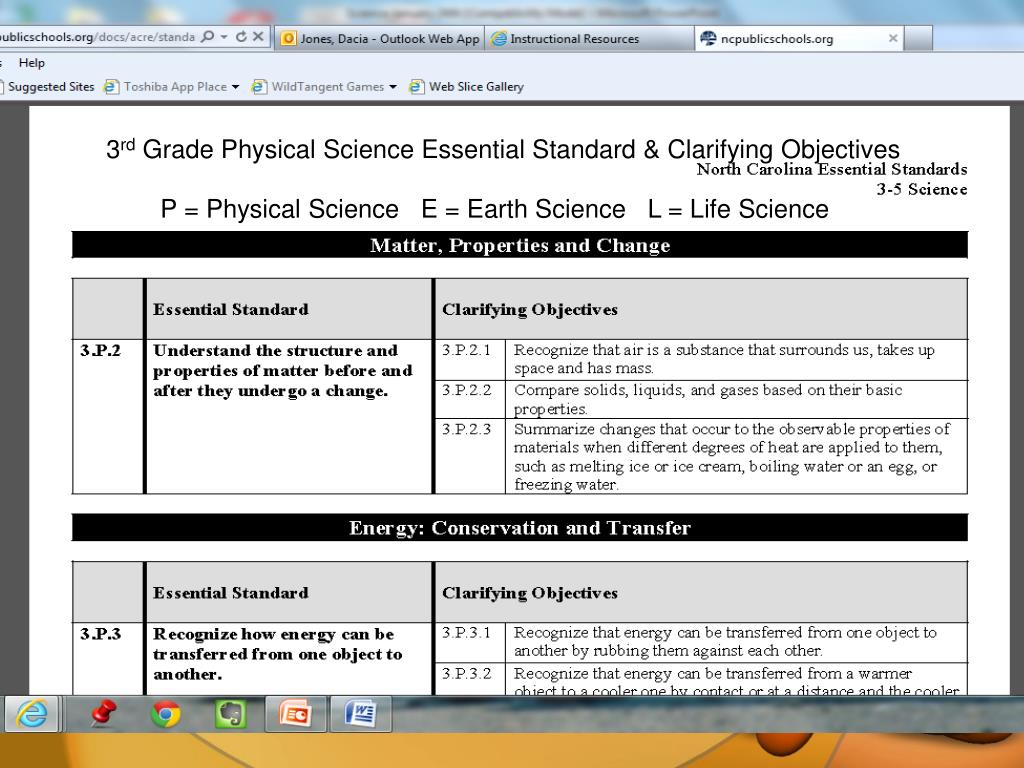1024x768 pixels.
Task: Refresh the page with reload icon
Action: click(241, 37)
